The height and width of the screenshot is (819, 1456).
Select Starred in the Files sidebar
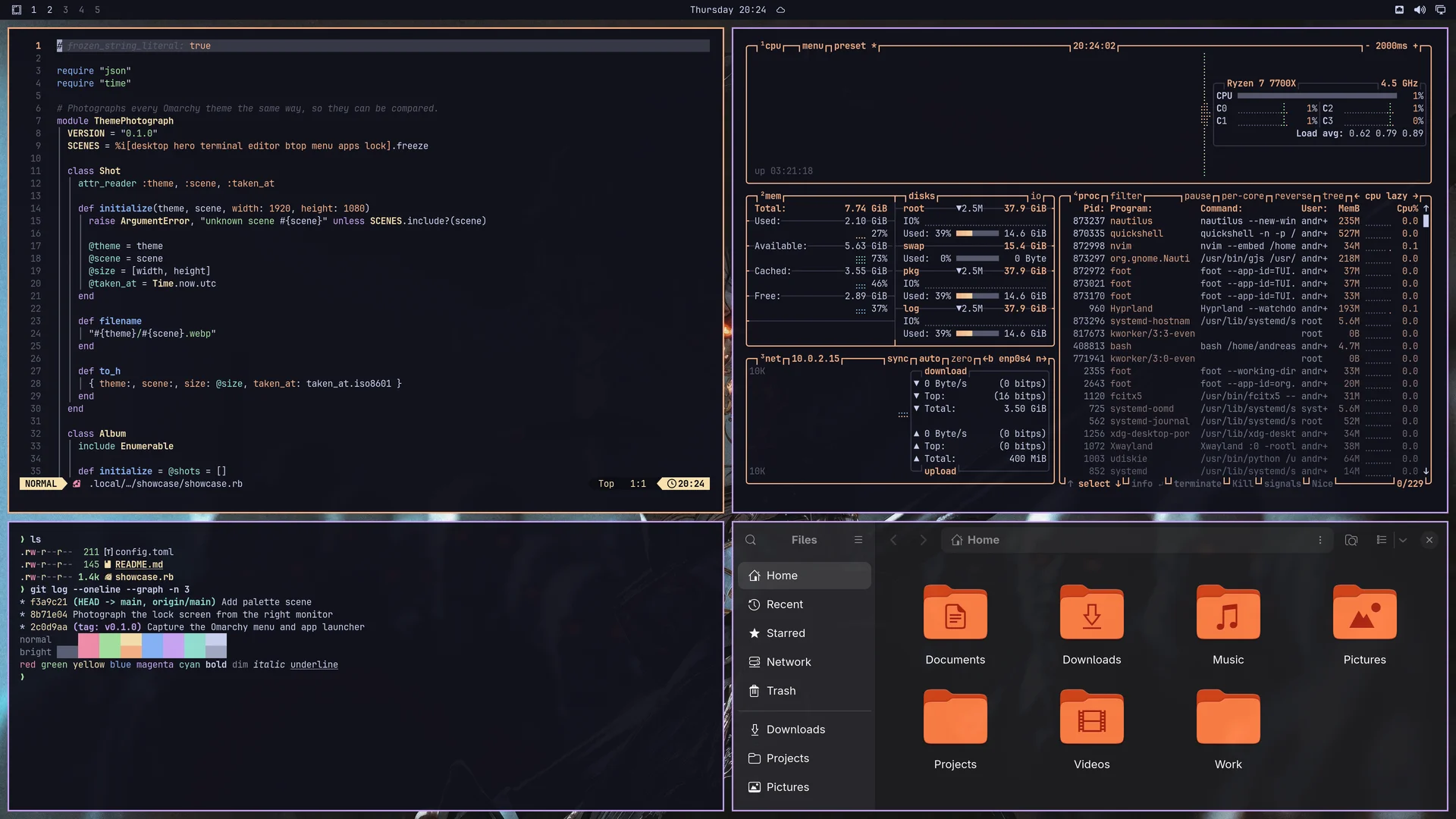[804, 633]
